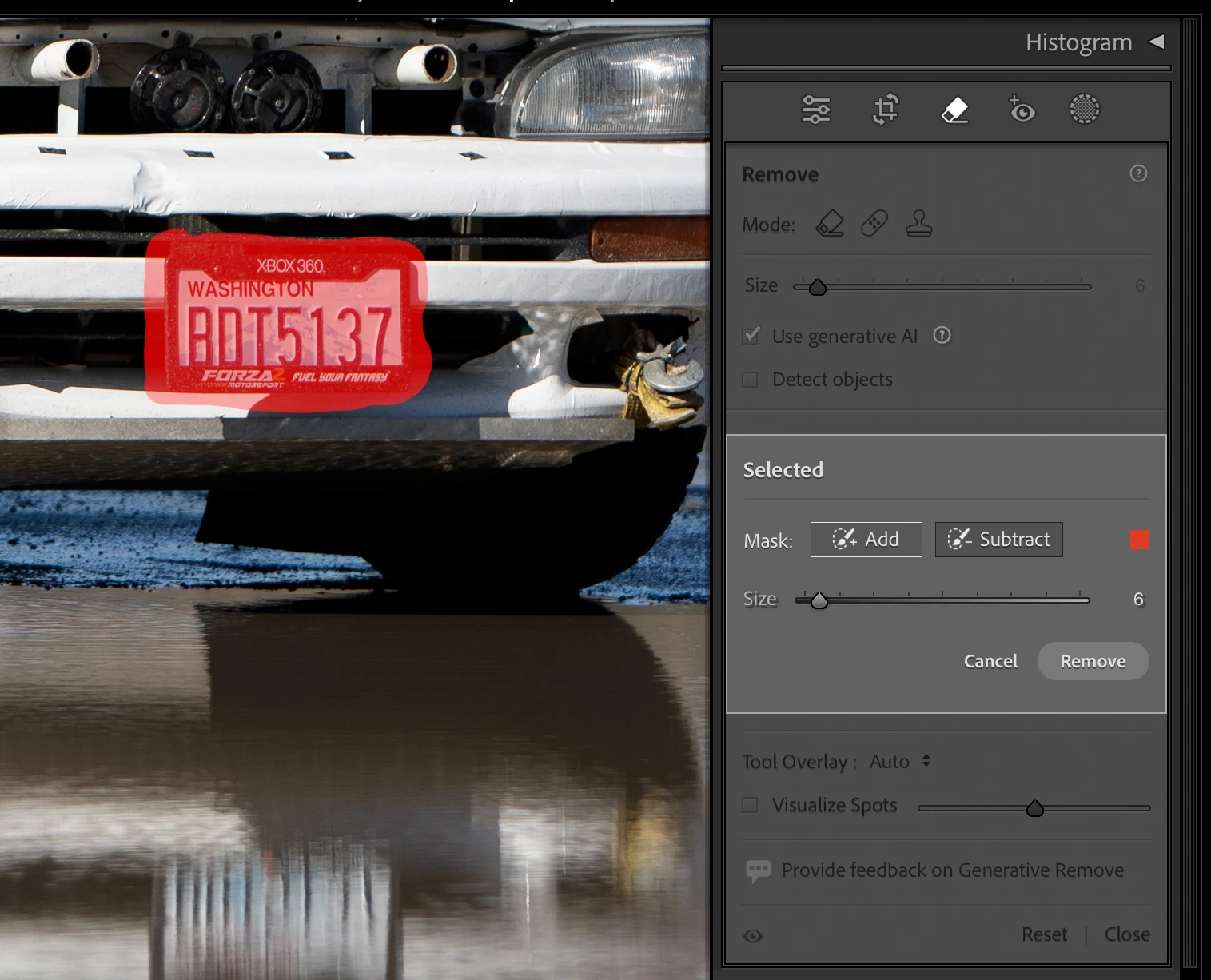1211x980 pixels.
Task: Choose the Clone stamp mode icon
Action: pos(919,224)
